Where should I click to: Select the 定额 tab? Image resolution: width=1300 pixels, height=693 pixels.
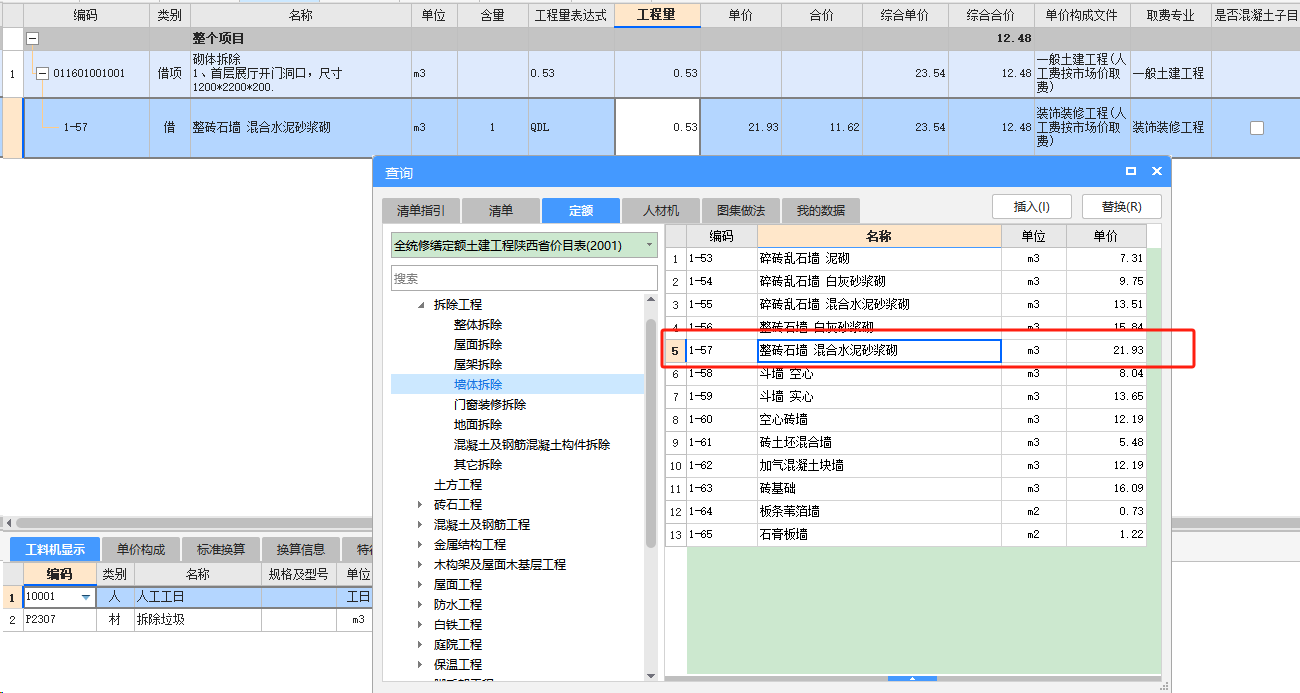click(x=581, y=210)
